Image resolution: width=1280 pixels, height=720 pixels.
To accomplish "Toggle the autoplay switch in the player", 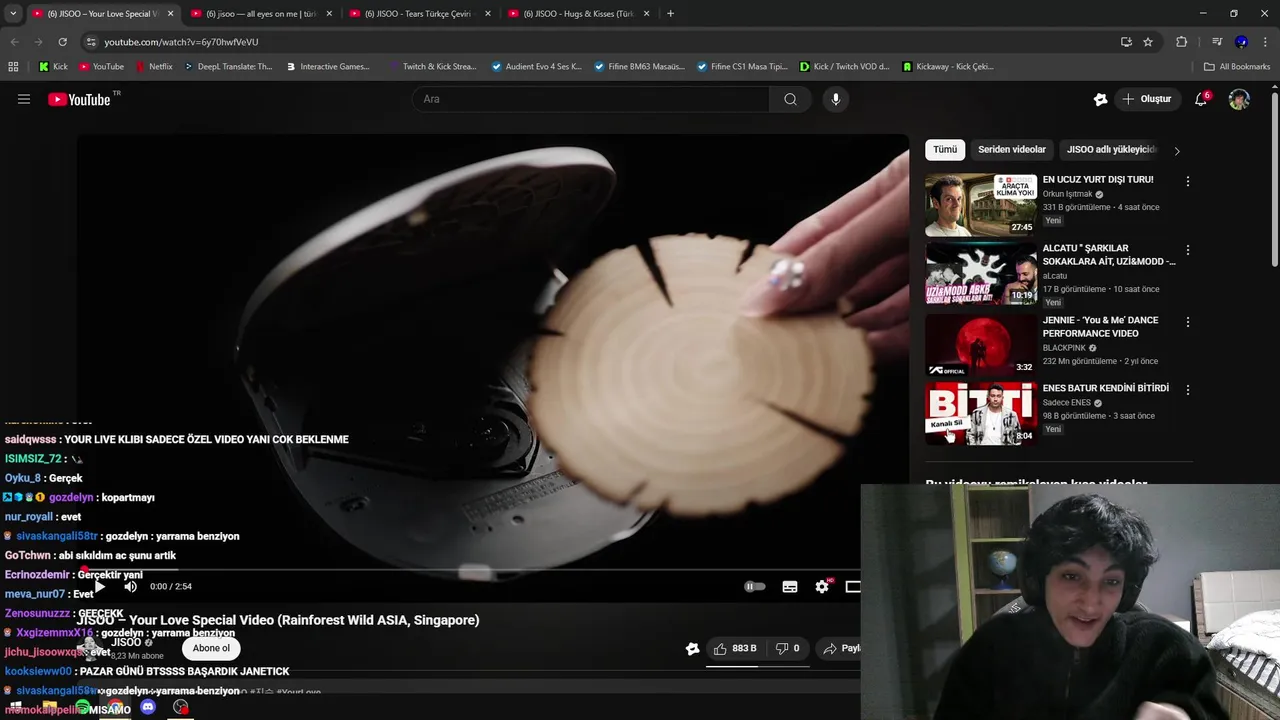I will pyautogui.click(x=755, y=587).
